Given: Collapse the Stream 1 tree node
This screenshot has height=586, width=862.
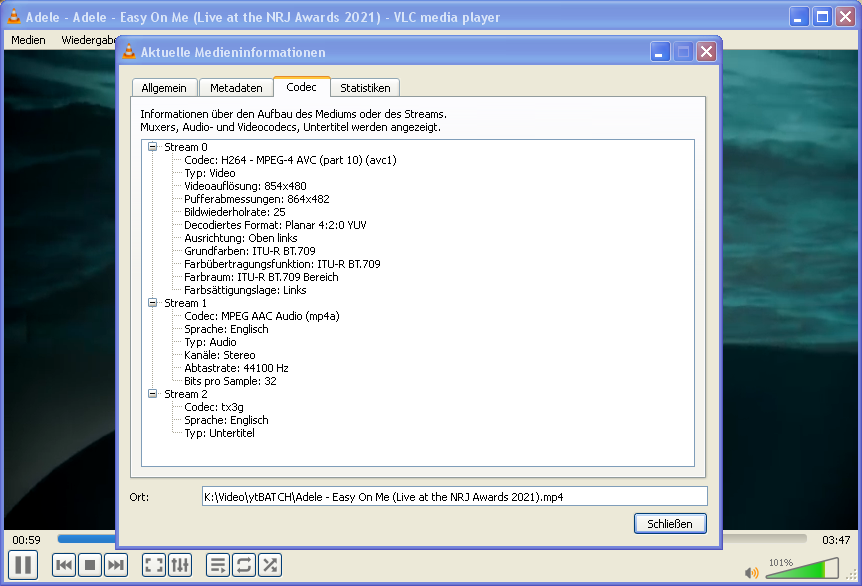Looking at the screenshot, I should 152,303.
